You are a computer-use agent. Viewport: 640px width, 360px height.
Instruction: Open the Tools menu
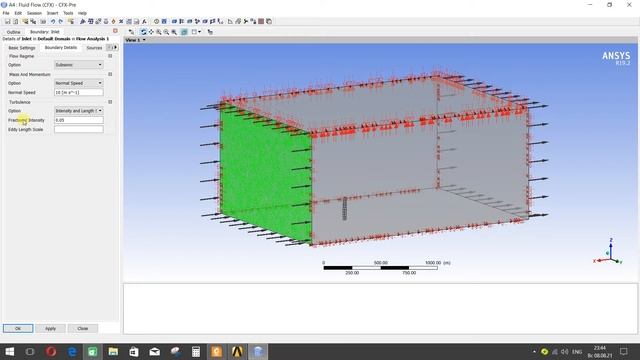(68, 13)
